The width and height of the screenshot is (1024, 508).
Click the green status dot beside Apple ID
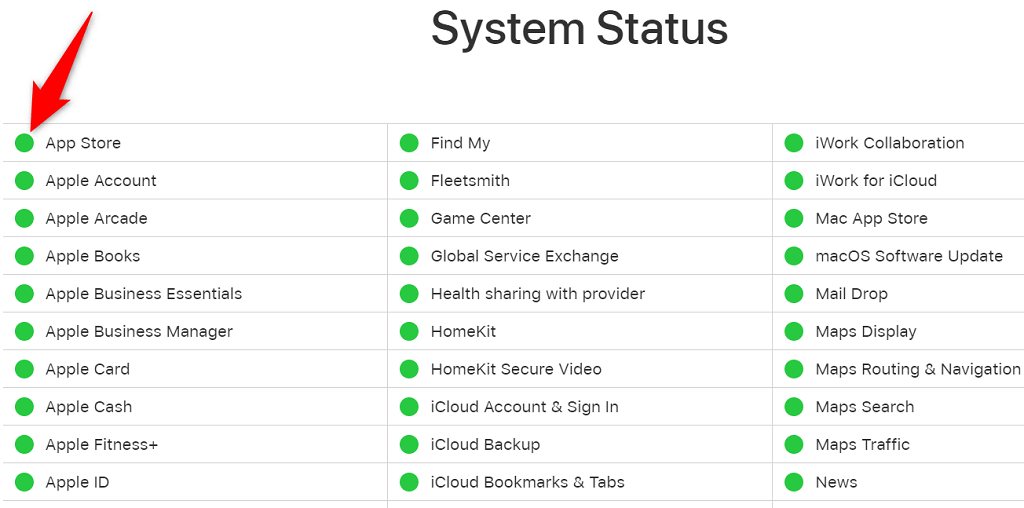[x=24, y=483]
